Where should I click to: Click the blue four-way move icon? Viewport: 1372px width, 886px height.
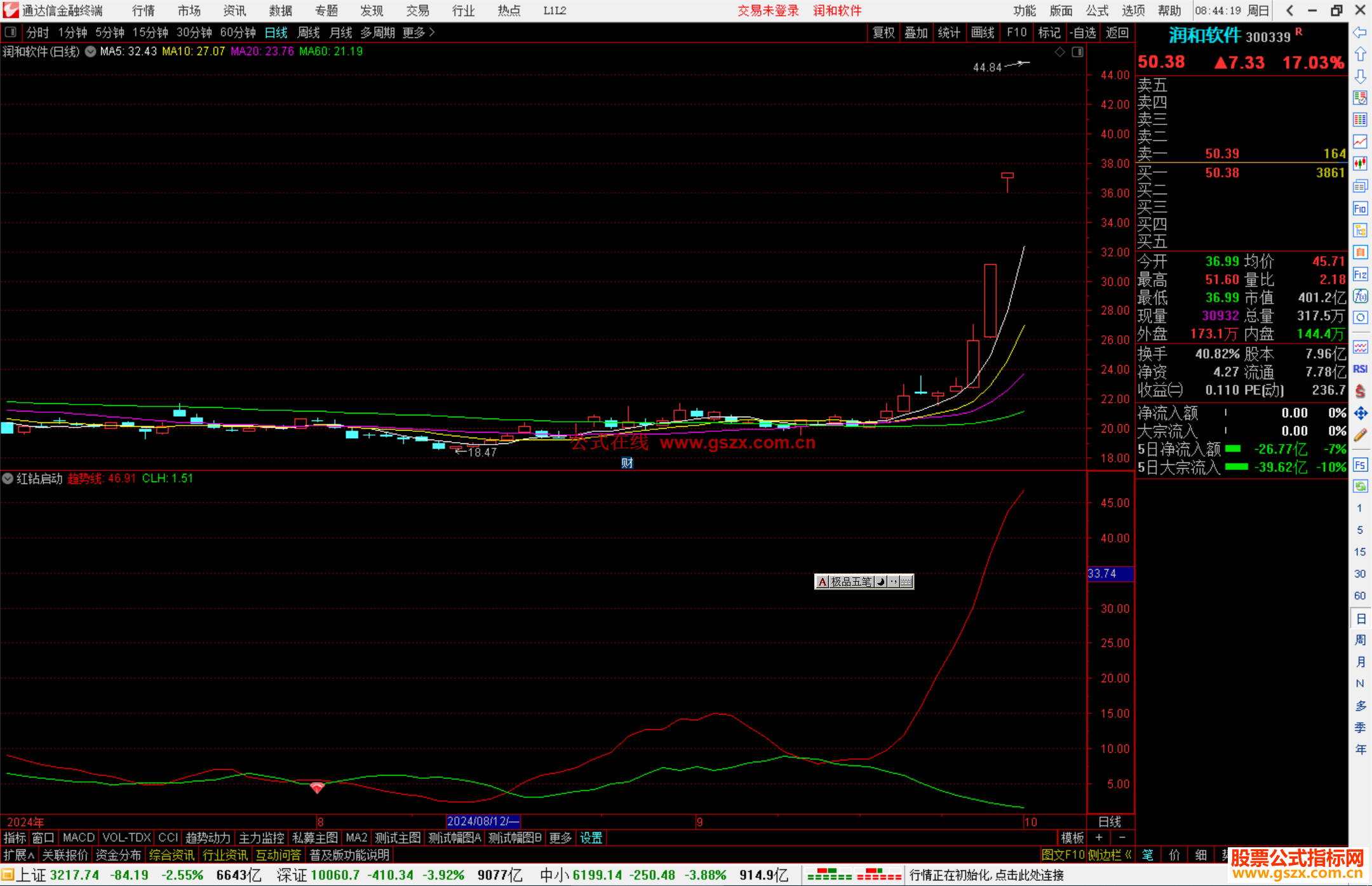(x=1360, y=413)
